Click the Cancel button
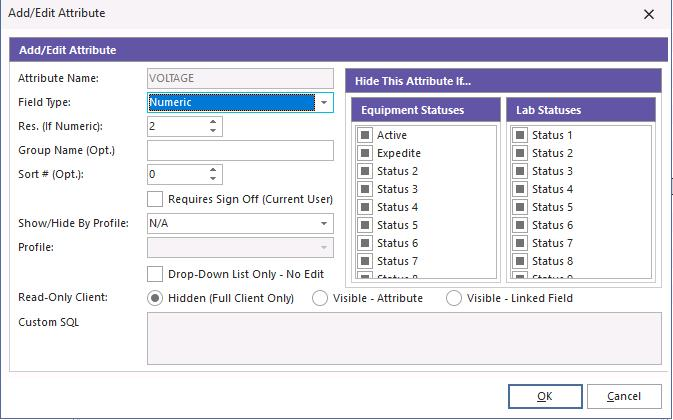This screenshot has height=420, width=673. point(624,396)
